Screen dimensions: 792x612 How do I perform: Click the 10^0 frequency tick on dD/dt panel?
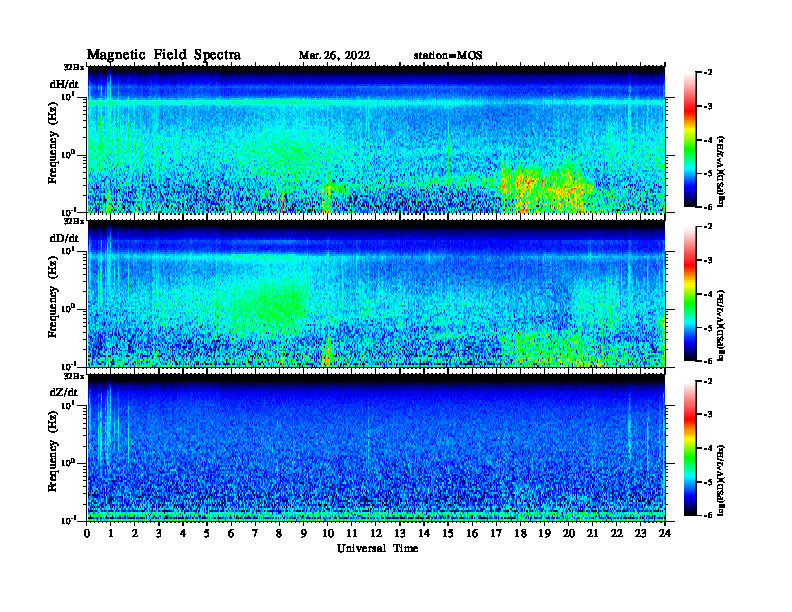pos(68,308)
